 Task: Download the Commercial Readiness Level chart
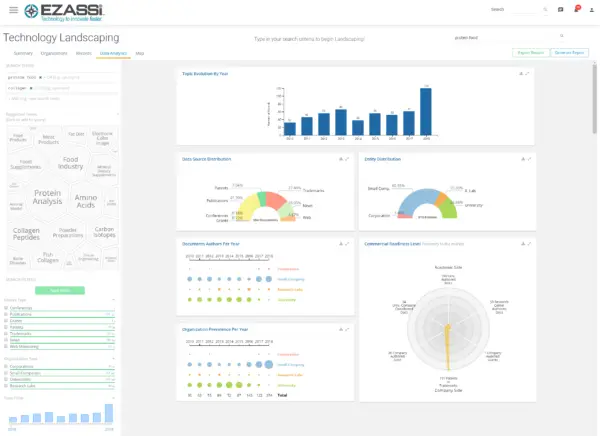coord(523,244)
